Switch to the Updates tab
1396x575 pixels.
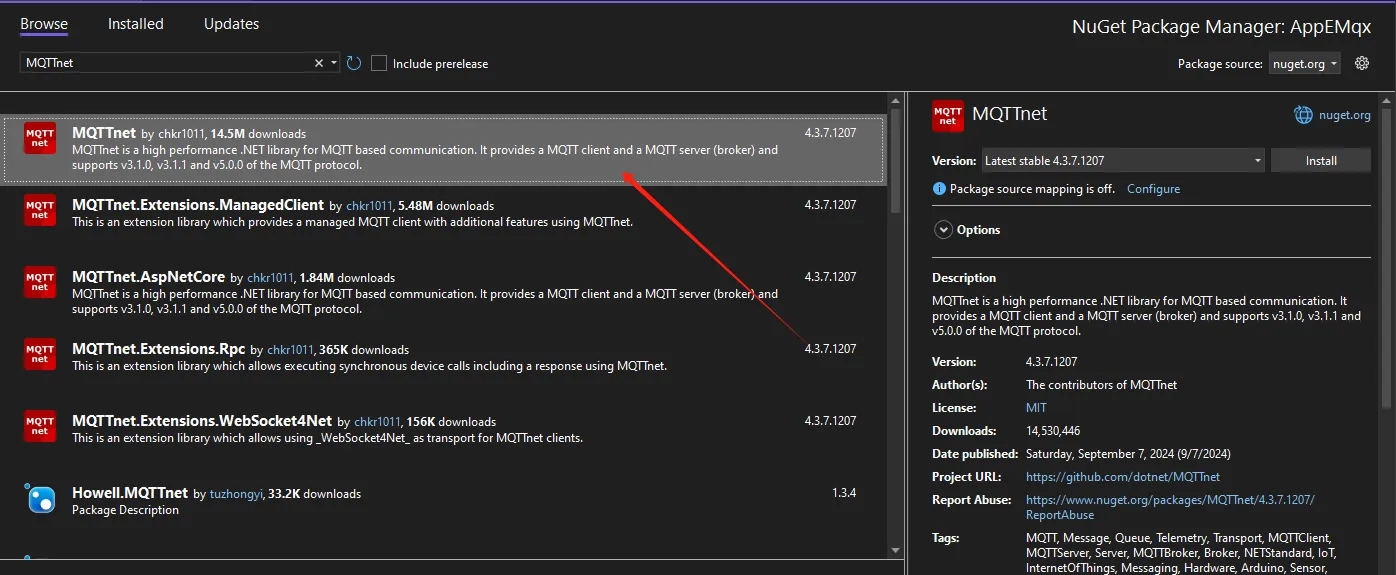pos(229,23)
